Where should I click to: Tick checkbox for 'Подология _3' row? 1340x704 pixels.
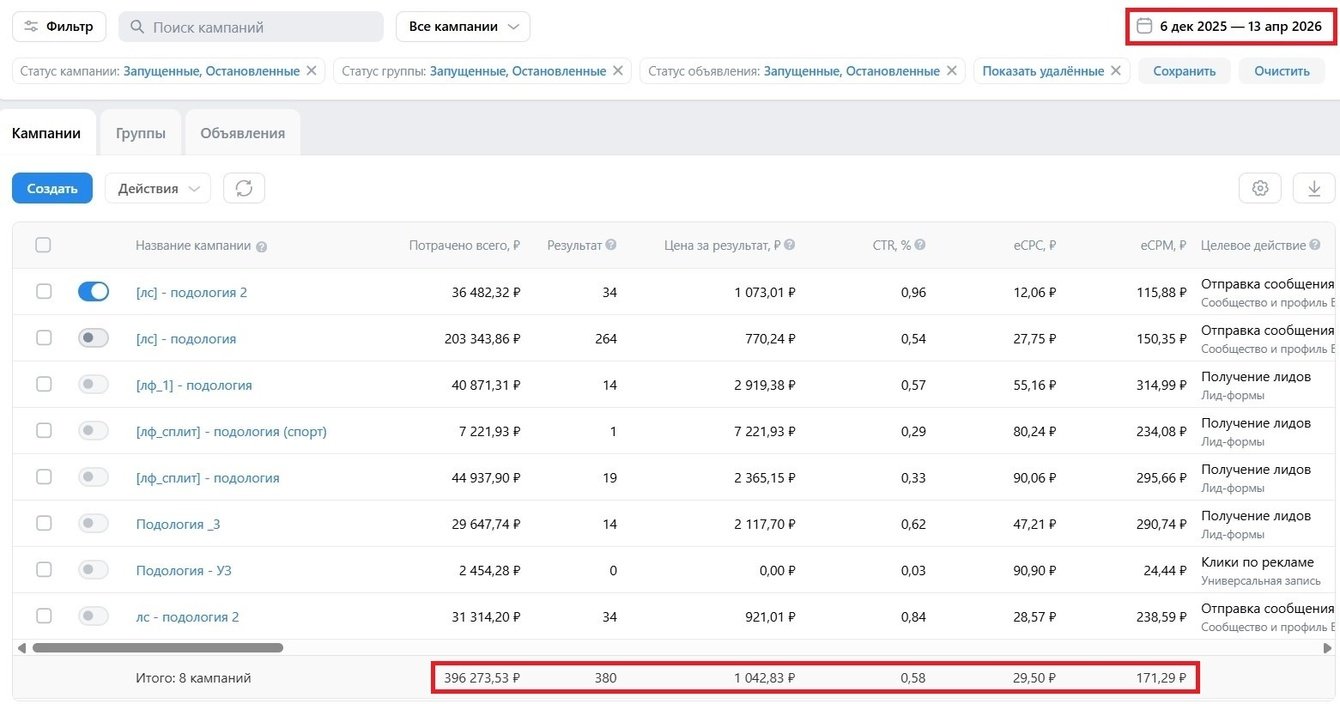(43, 523)
